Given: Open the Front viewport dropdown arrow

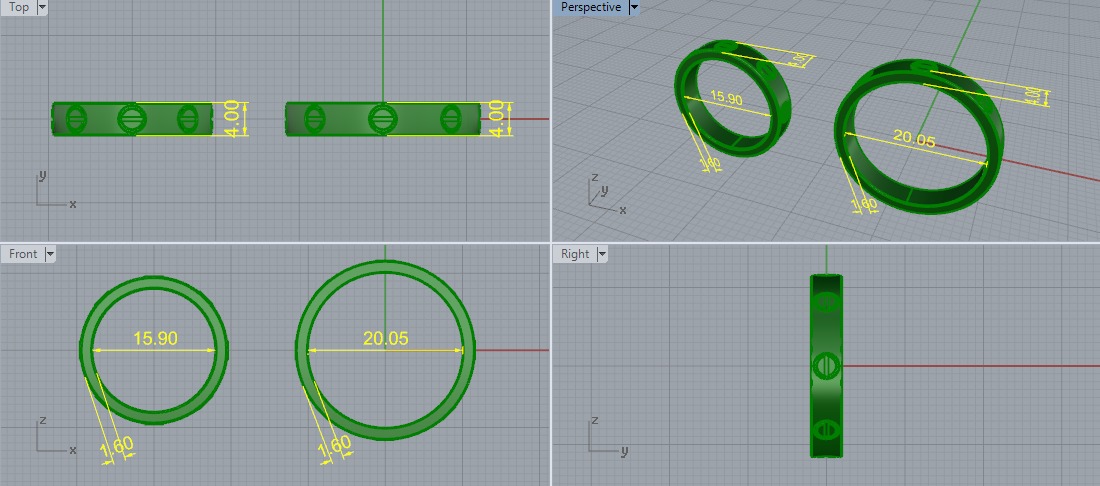Looking at the screenshot, I should pos(49,255).
